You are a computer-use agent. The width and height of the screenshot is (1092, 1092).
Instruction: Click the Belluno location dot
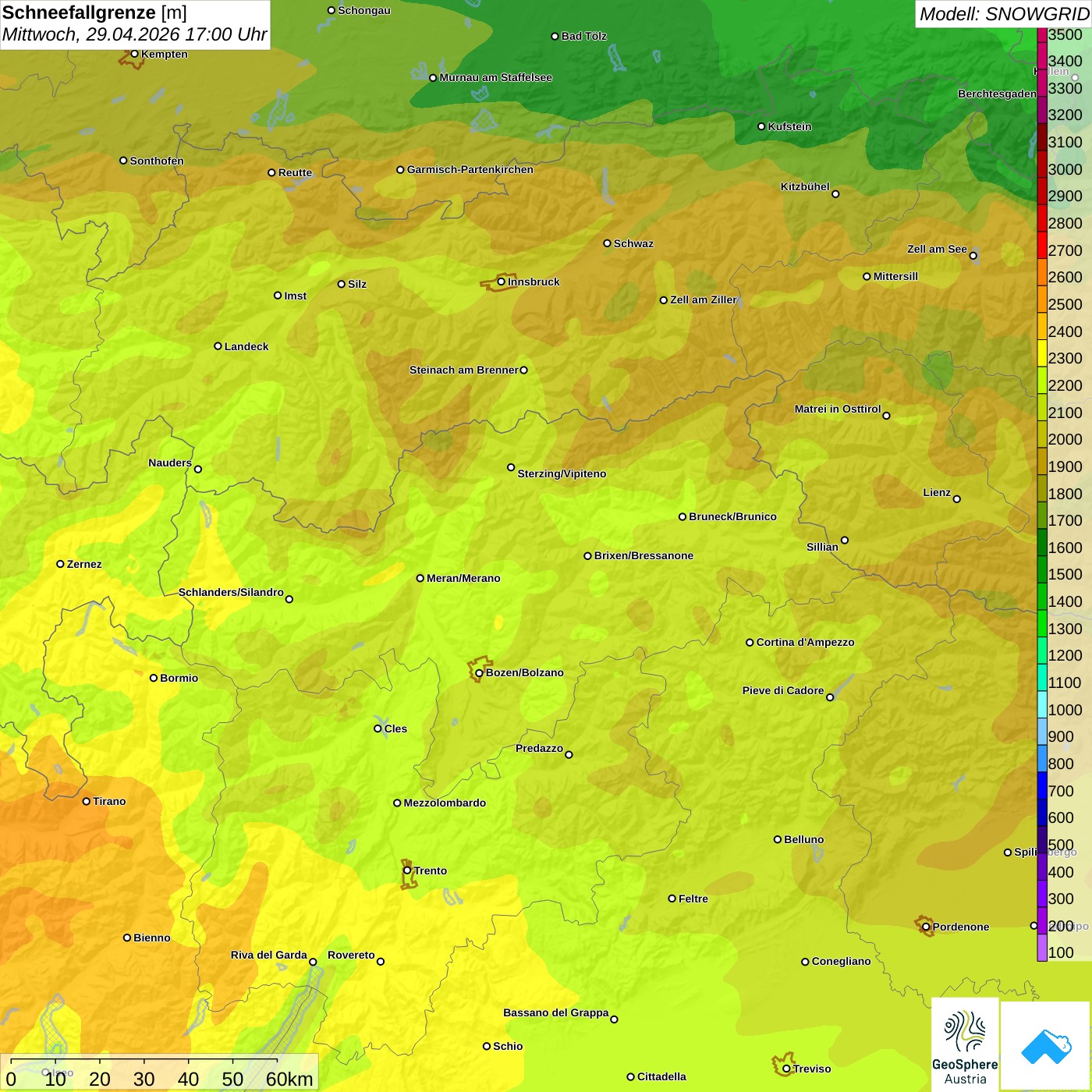(x=777, y=839)
